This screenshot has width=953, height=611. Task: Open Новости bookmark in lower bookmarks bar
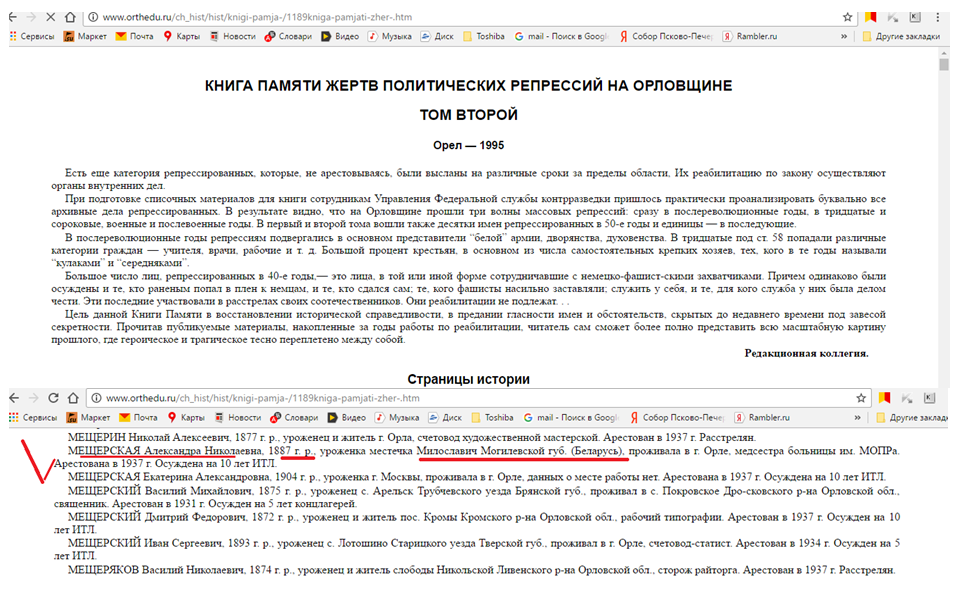tap(238, 418)
